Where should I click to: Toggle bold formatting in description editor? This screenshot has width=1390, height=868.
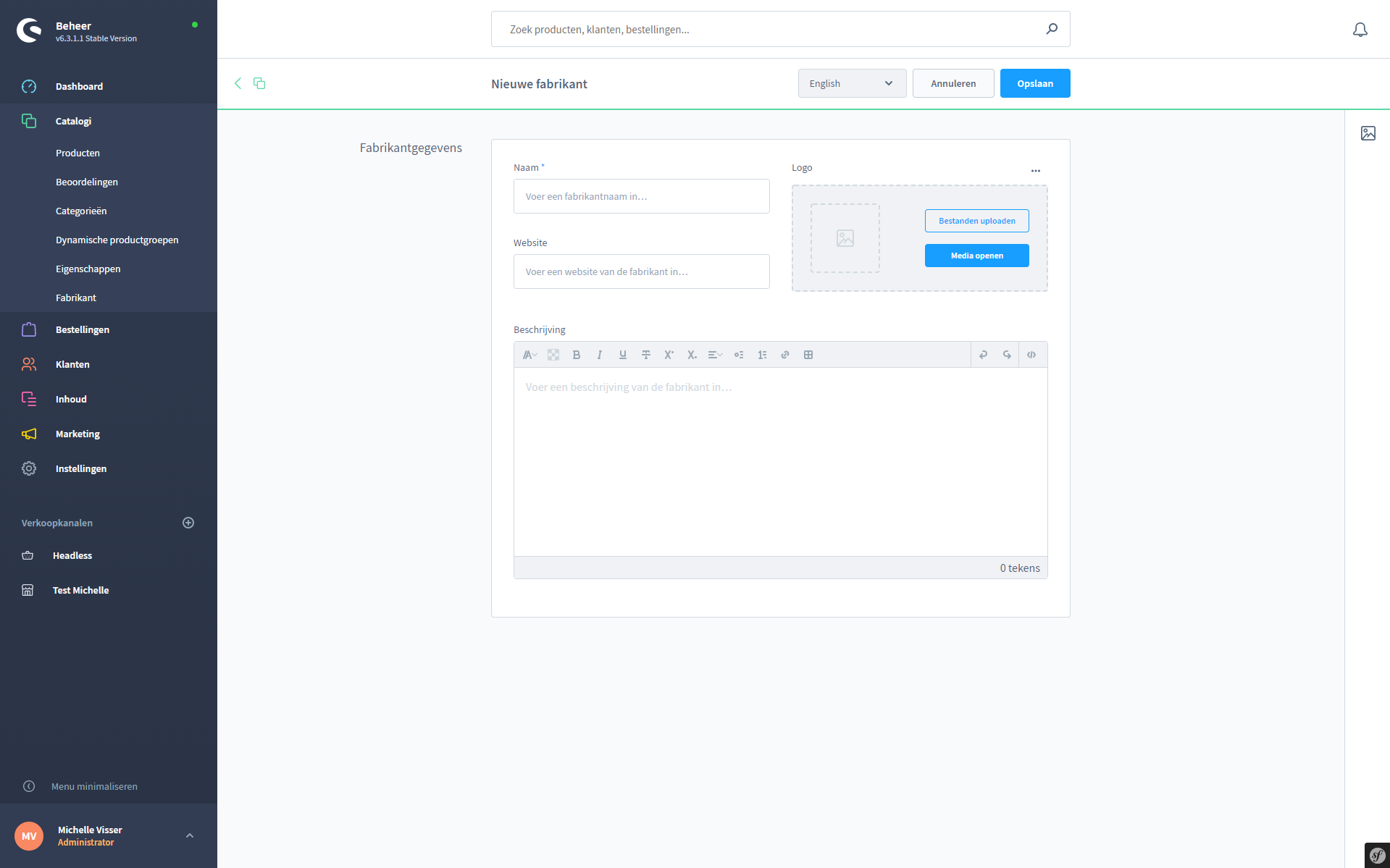point(576,355)
